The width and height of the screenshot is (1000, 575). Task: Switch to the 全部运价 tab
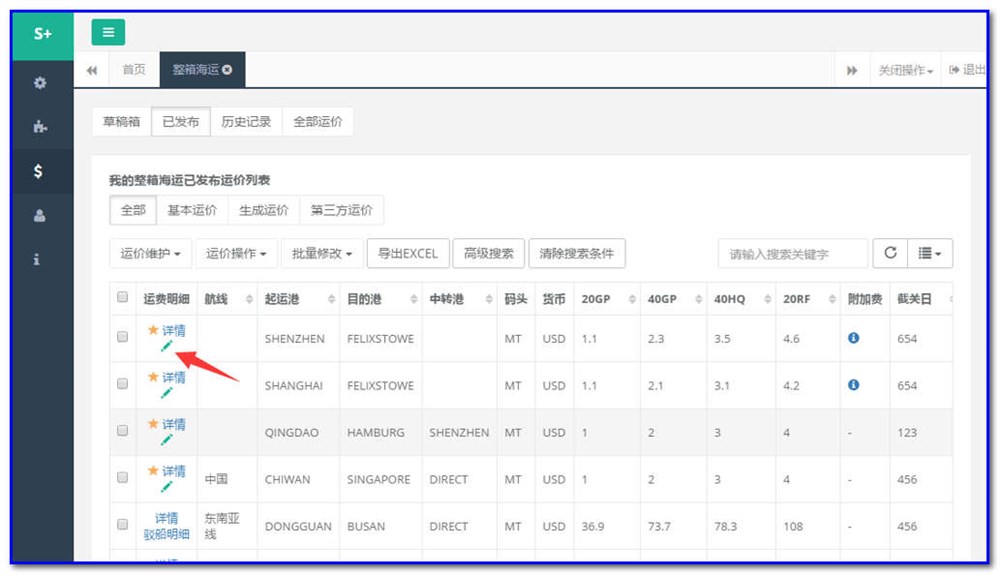pos(318,121)
